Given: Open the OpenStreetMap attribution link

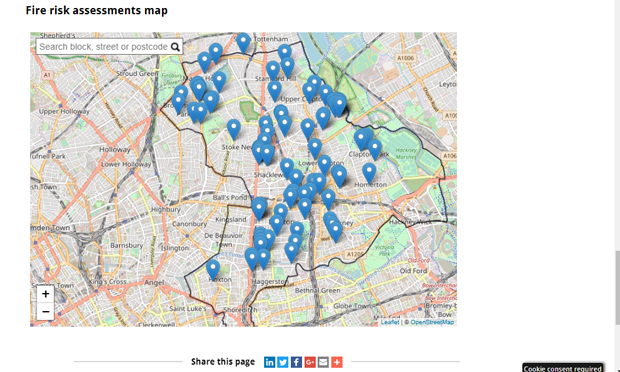Looking at the screenshot, I should pyautogui.click(x=432, y=322).
